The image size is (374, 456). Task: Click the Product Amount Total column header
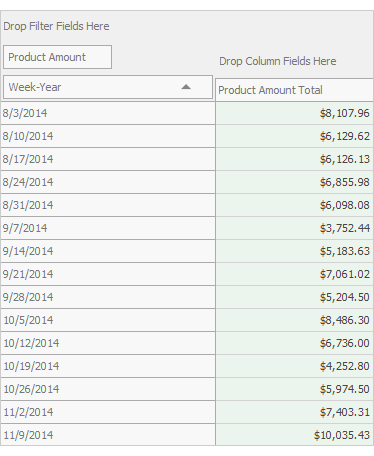(294, 90)
